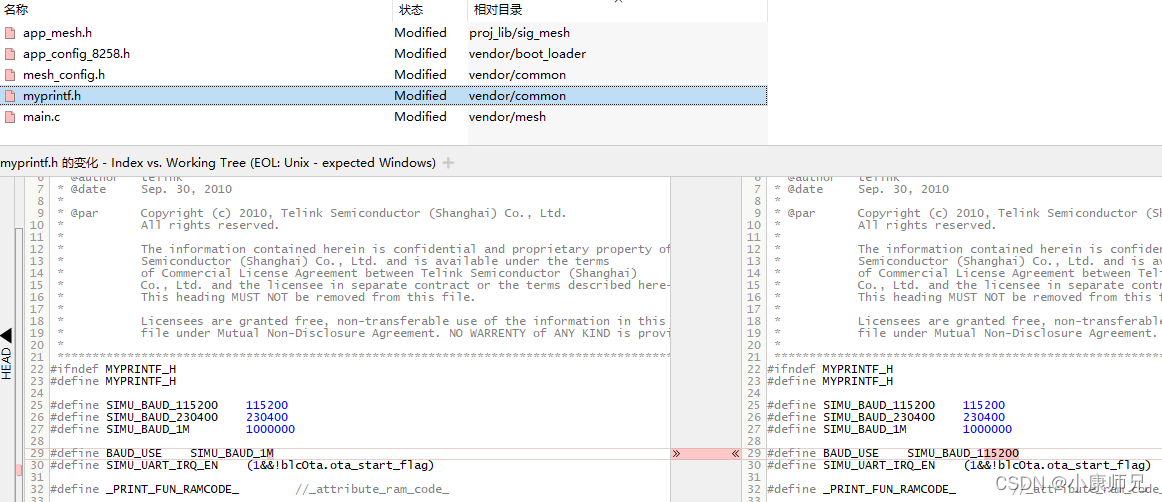Image resolution: width=1162 pixels, height=502 pixels.
Task: Click the 'BAUD_USE SIMU_BAUD_1M' line in the left pane
Action: point(162,453)
